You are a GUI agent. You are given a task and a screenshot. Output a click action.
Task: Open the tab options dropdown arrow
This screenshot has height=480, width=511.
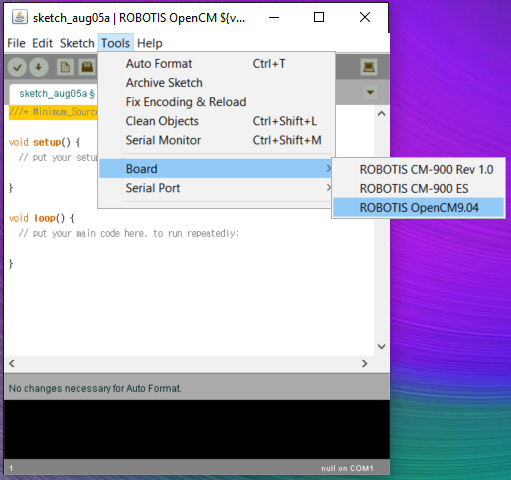coord(370,92)
